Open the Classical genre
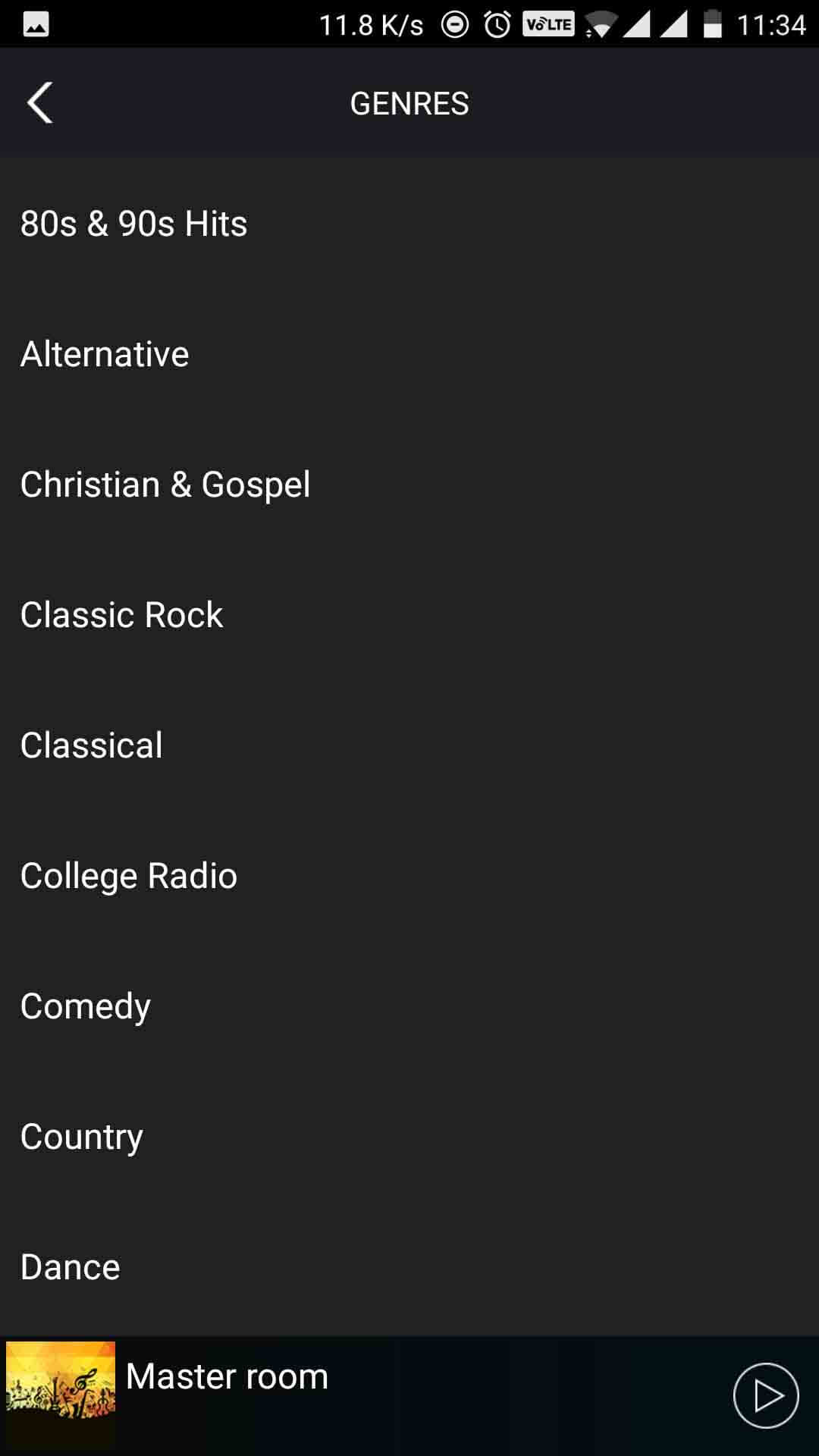Image resolution: width=819 pixels, height=1456 pixels. click(91, 745)
